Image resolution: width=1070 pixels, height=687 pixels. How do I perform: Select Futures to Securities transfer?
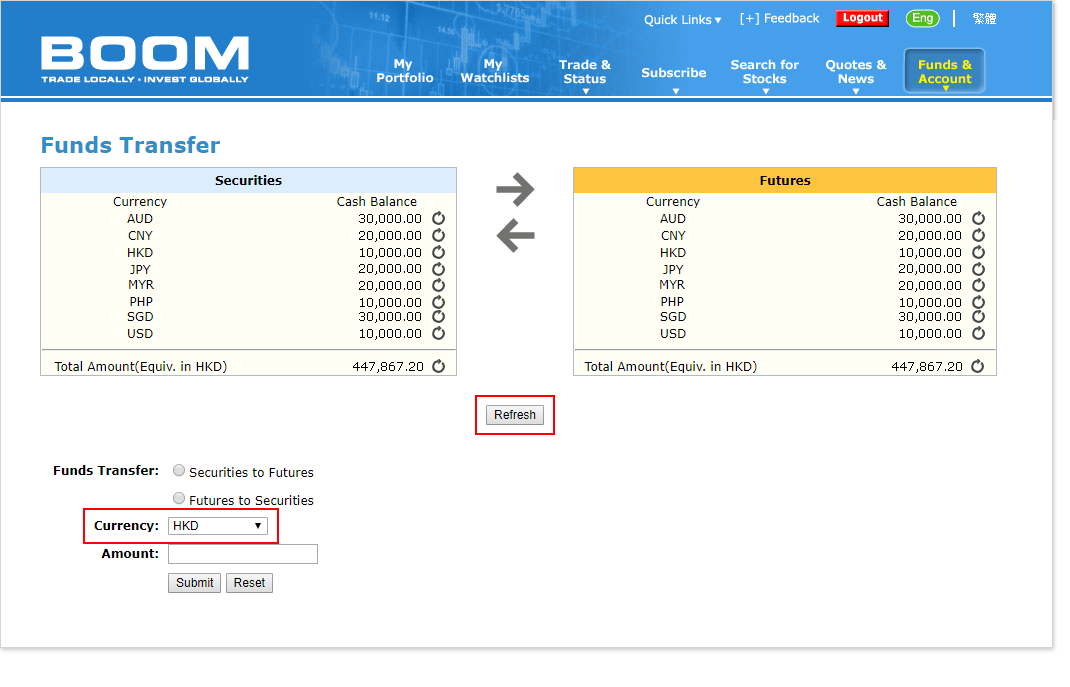tap(179, 498)
